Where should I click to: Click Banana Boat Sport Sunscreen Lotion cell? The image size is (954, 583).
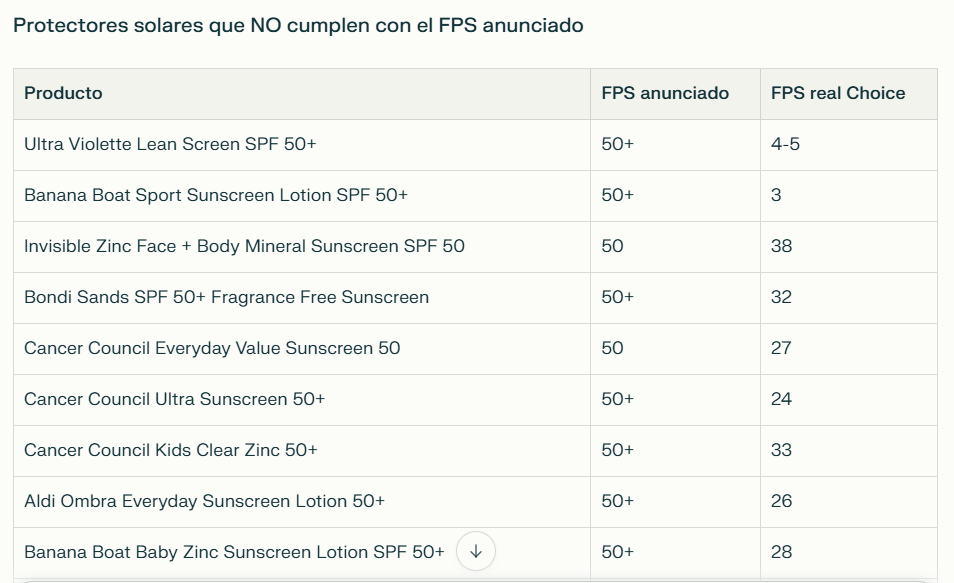(302, 196)
